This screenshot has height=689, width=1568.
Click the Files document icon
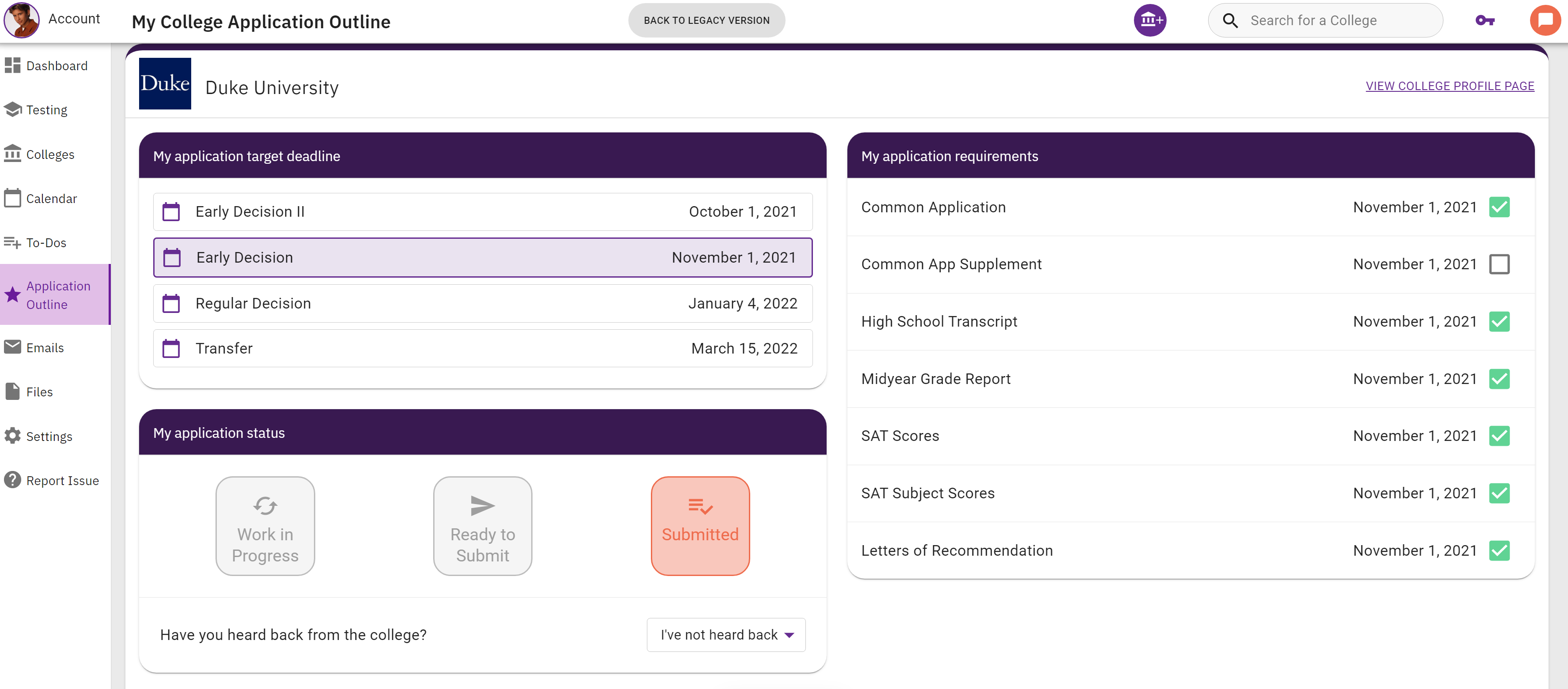pyautogui.click(x=12, y=392)
